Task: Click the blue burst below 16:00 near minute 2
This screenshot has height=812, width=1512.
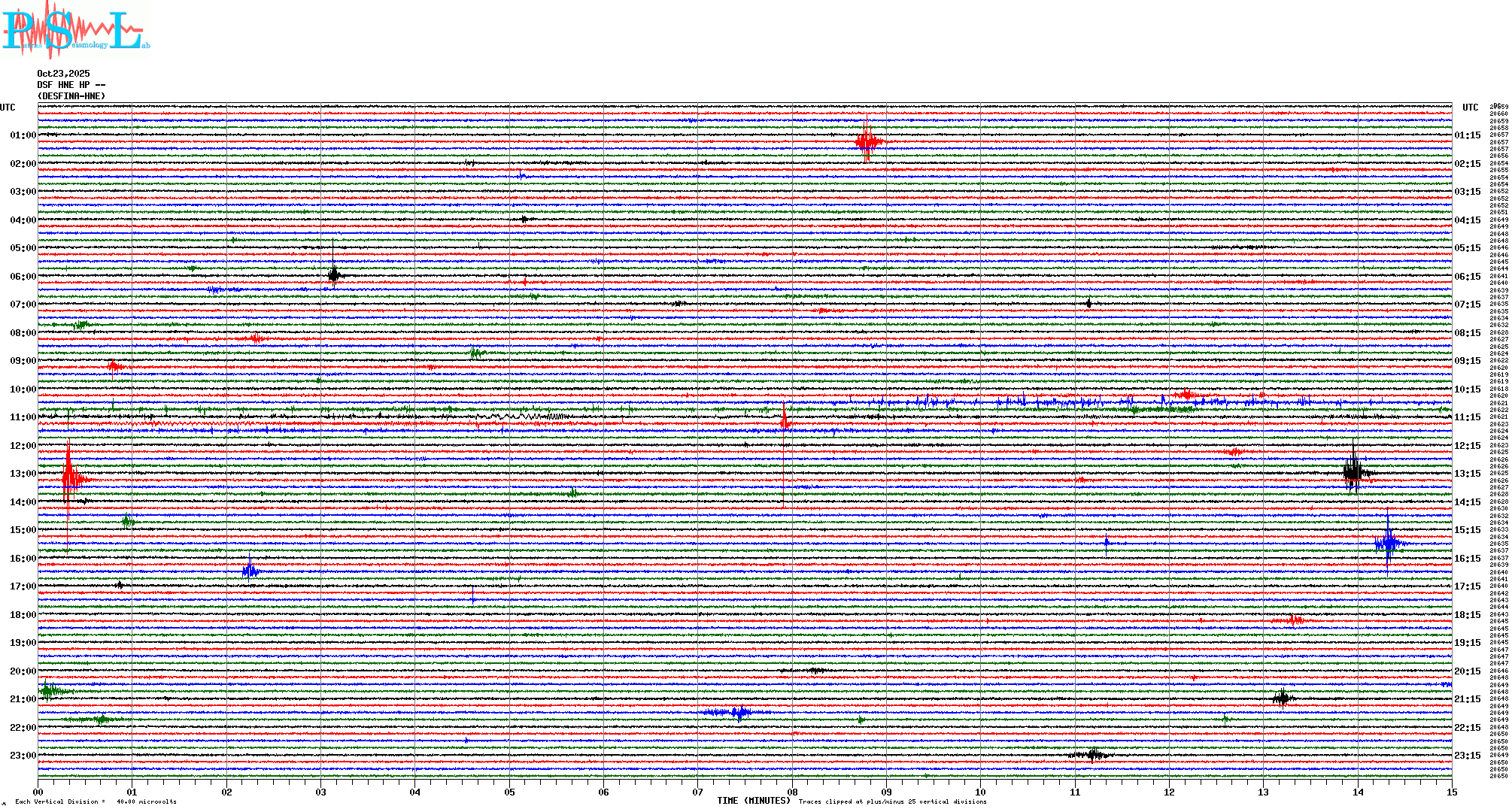Action: [250, 571]
